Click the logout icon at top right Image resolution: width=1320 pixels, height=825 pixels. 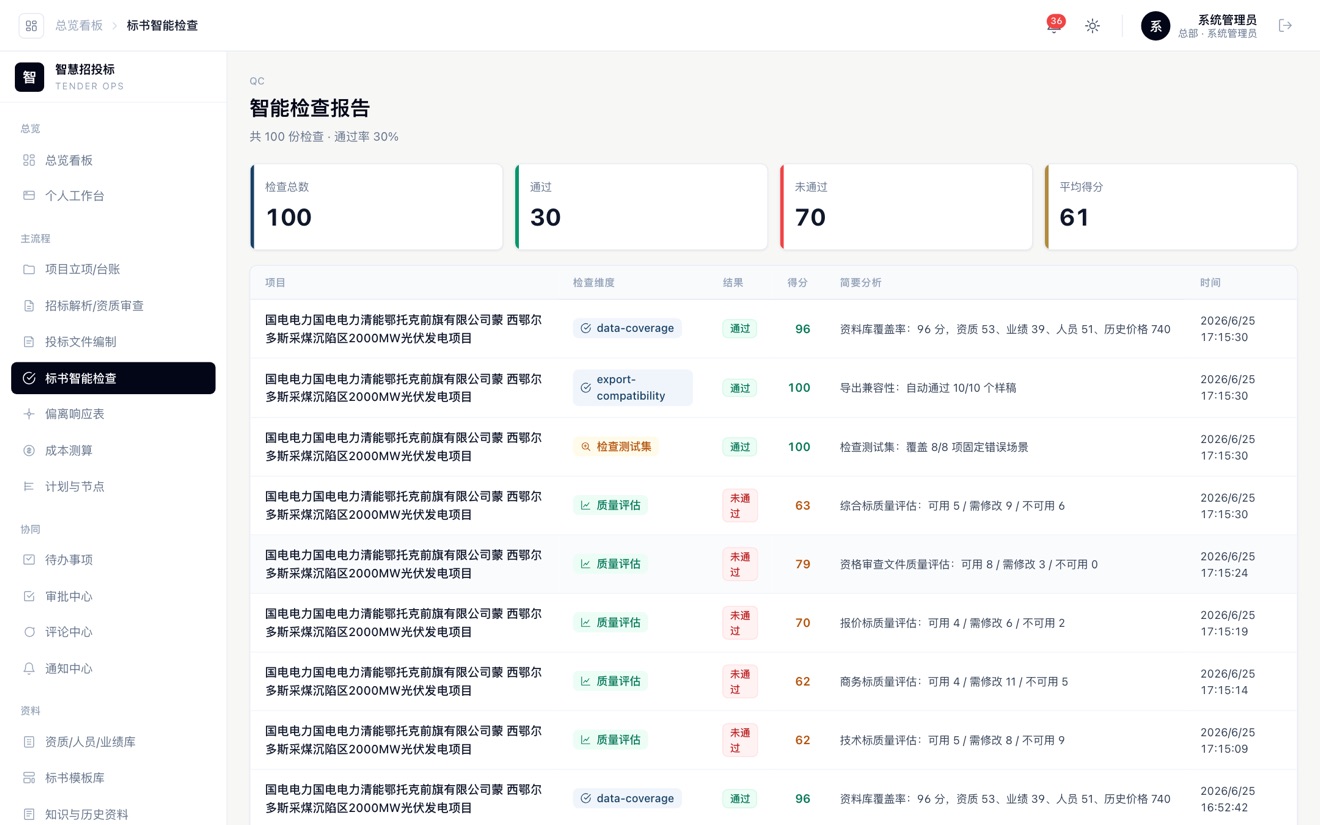click(1285, 26)
